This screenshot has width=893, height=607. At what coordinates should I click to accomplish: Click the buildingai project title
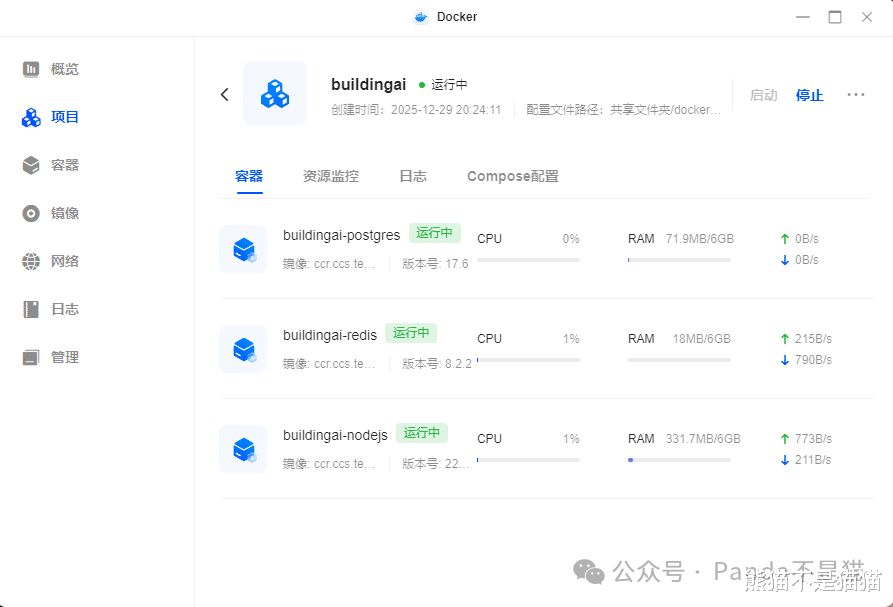point(368,84)
